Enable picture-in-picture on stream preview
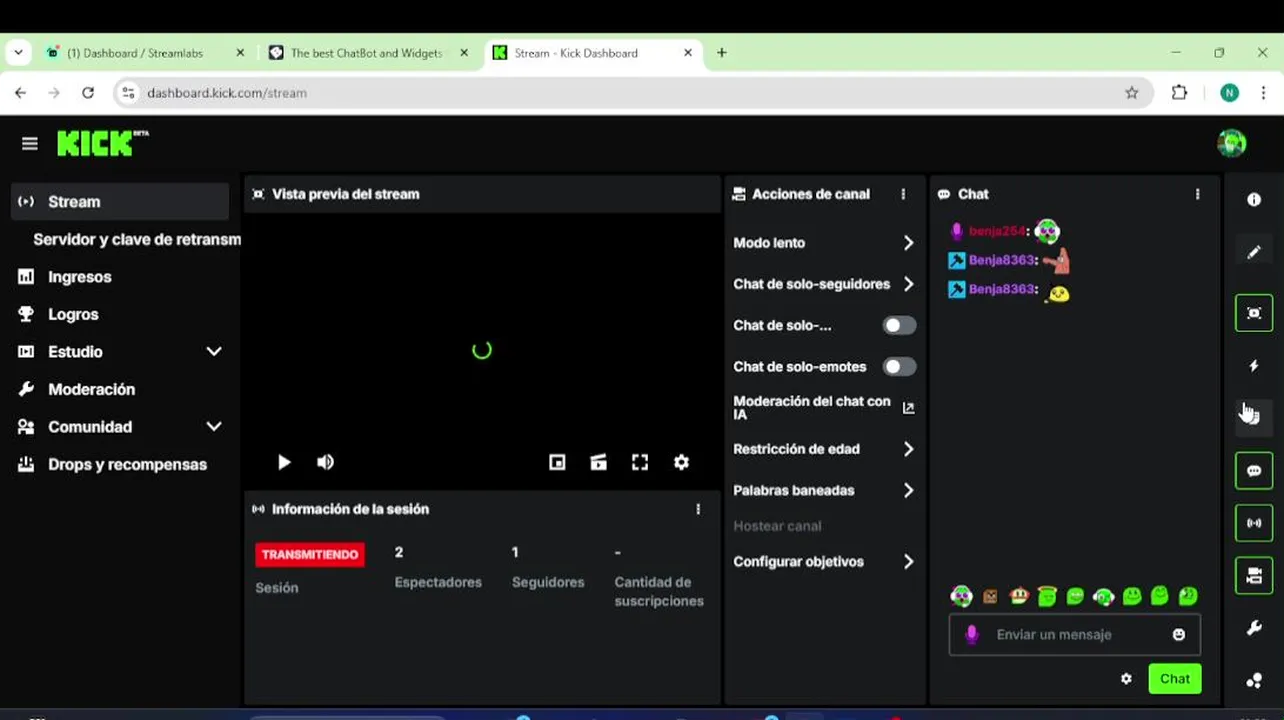Screen dimensions: 1284x720 pos(557,462)
